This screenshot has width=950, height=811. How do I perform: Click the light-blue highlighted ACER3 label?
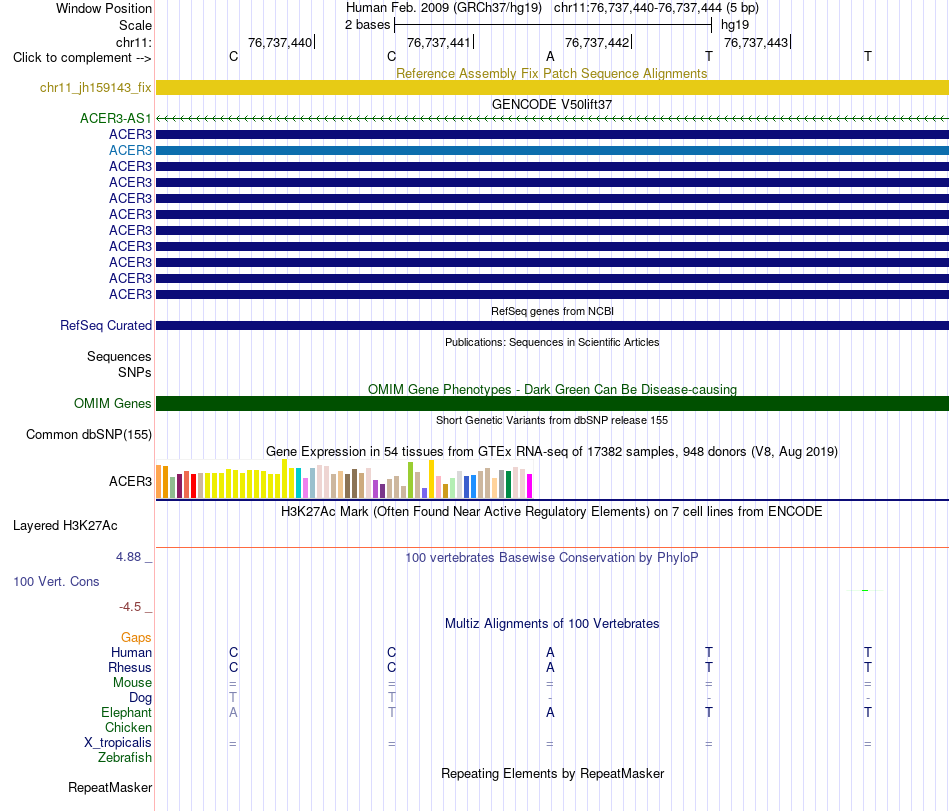(x=130, y=150)
